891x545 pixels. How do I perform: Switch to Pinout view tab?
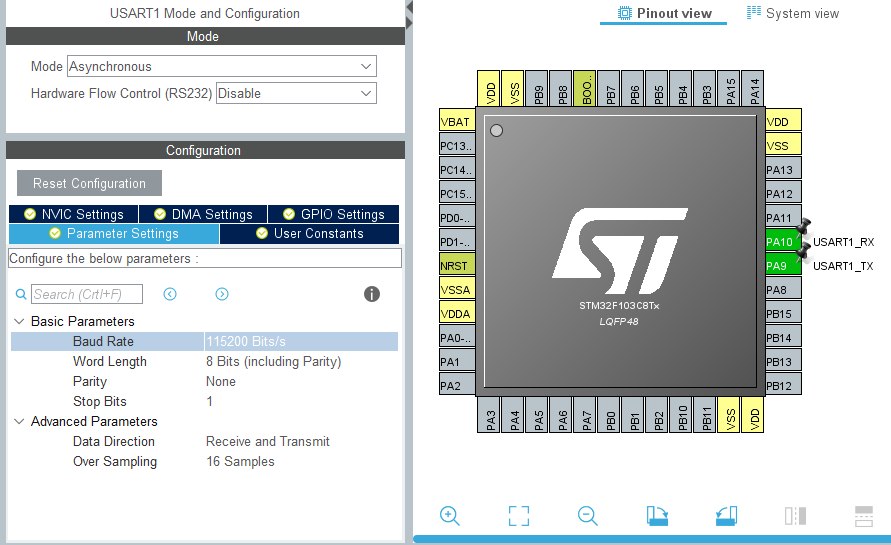(664, 13)
